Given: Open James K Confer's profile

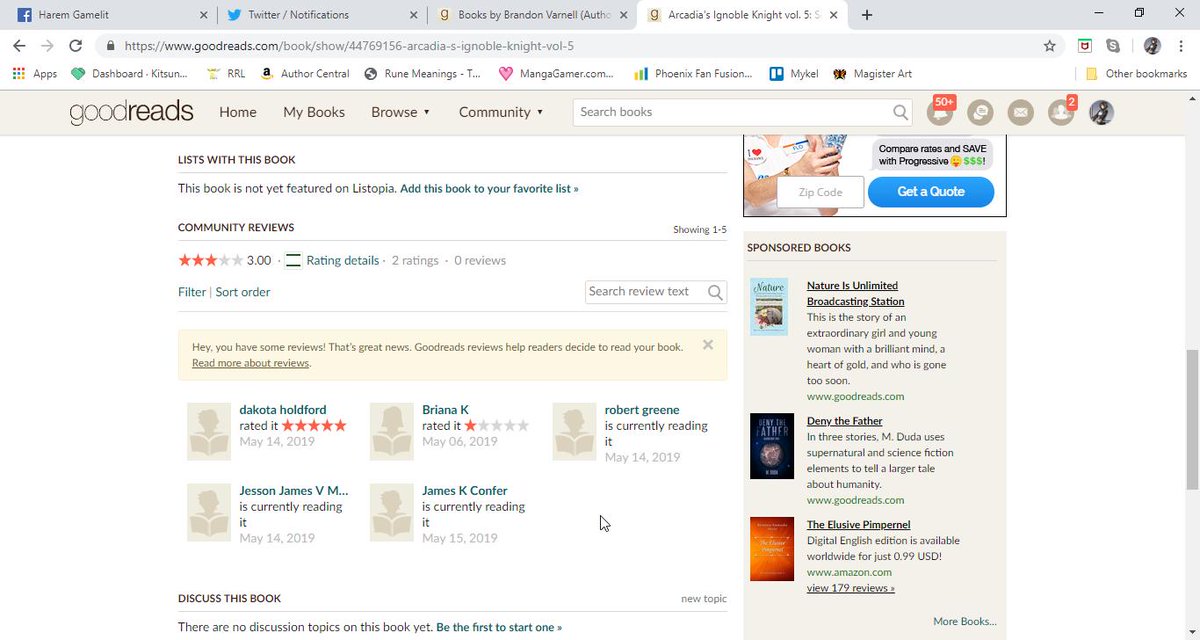Looking at the screenshot, I should point(465,491).
